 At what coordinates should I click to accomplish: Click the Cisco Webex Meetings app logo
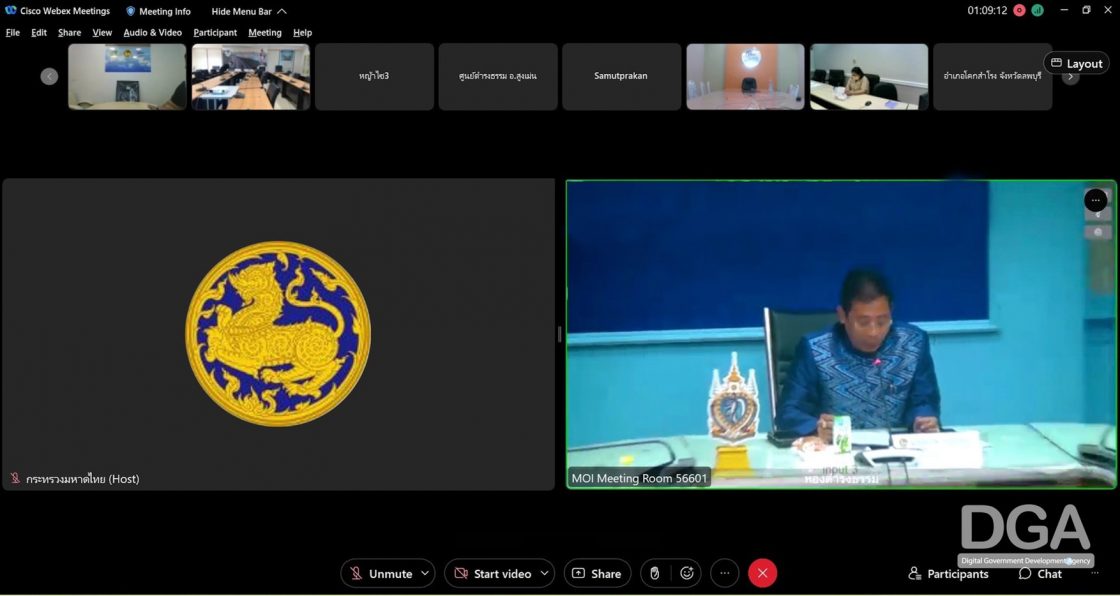click(11, 11)
